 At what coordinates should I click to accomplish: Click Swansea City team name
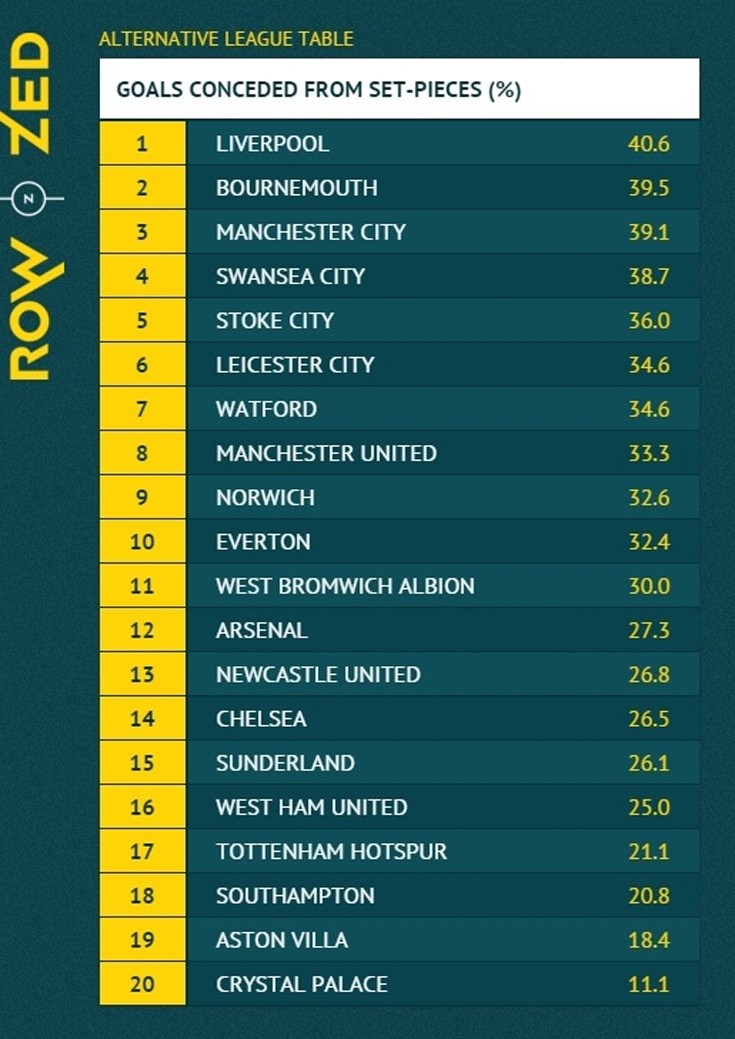click(290, 276)
